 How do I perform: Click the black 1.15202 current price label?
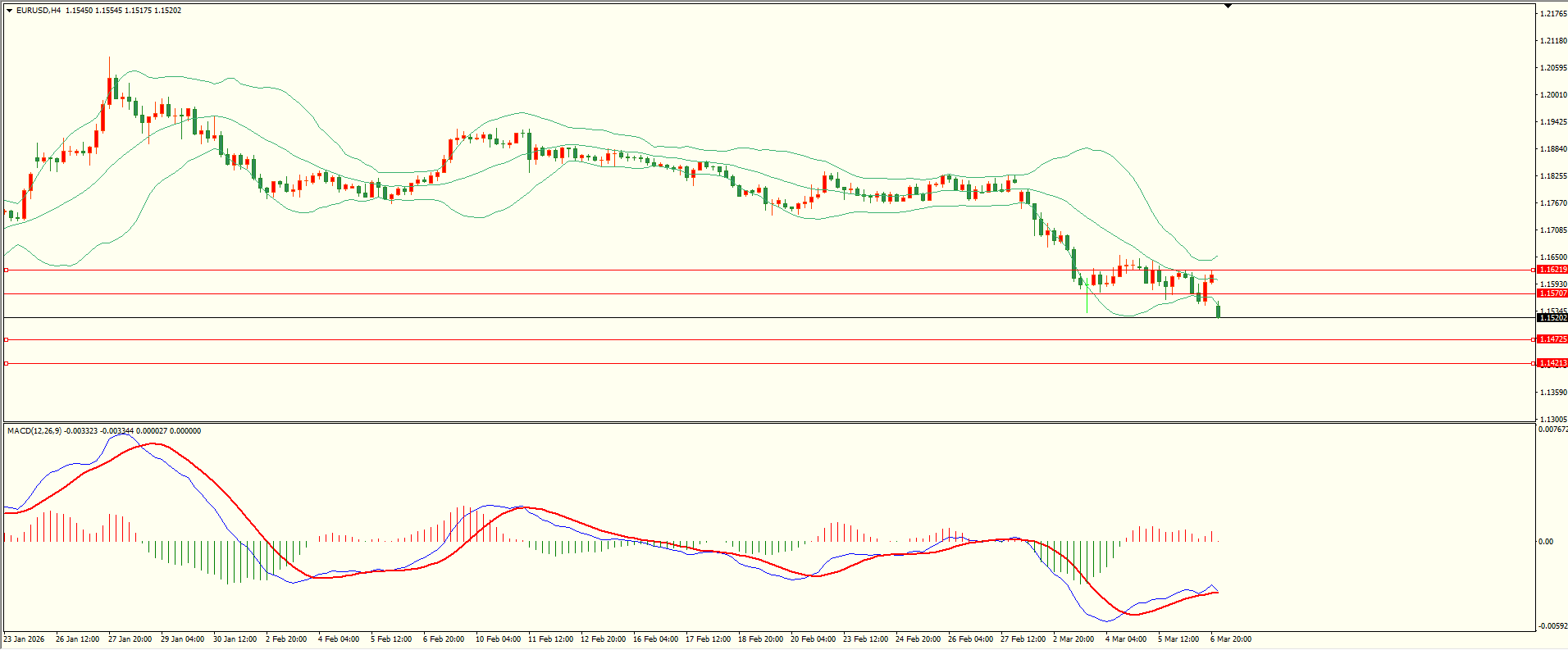pos(1552,317)
